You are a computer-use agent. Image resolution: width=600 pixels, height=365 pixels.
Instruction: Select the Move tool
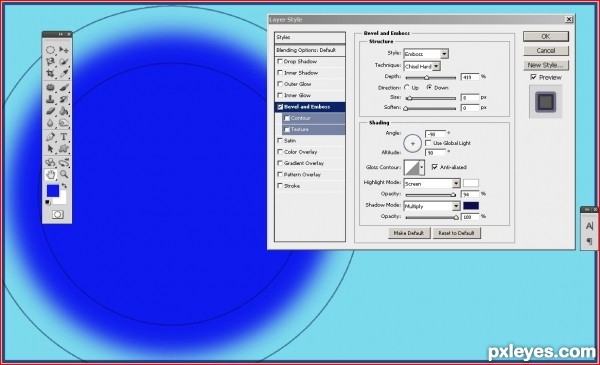coord(64,50)
